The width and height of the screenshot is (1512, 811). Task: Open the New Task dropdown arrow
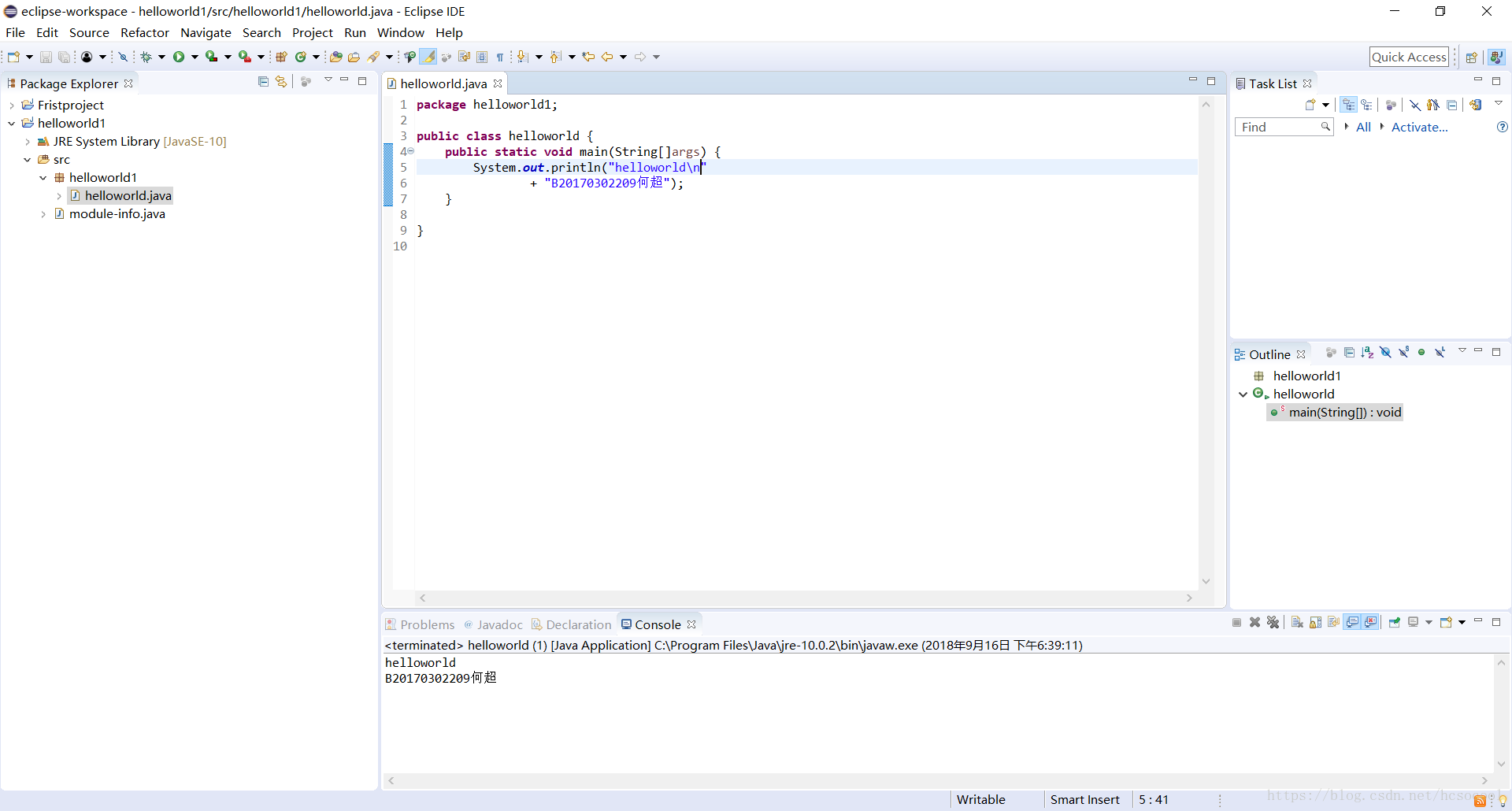pyautogui.click(x=1326, y=105)
